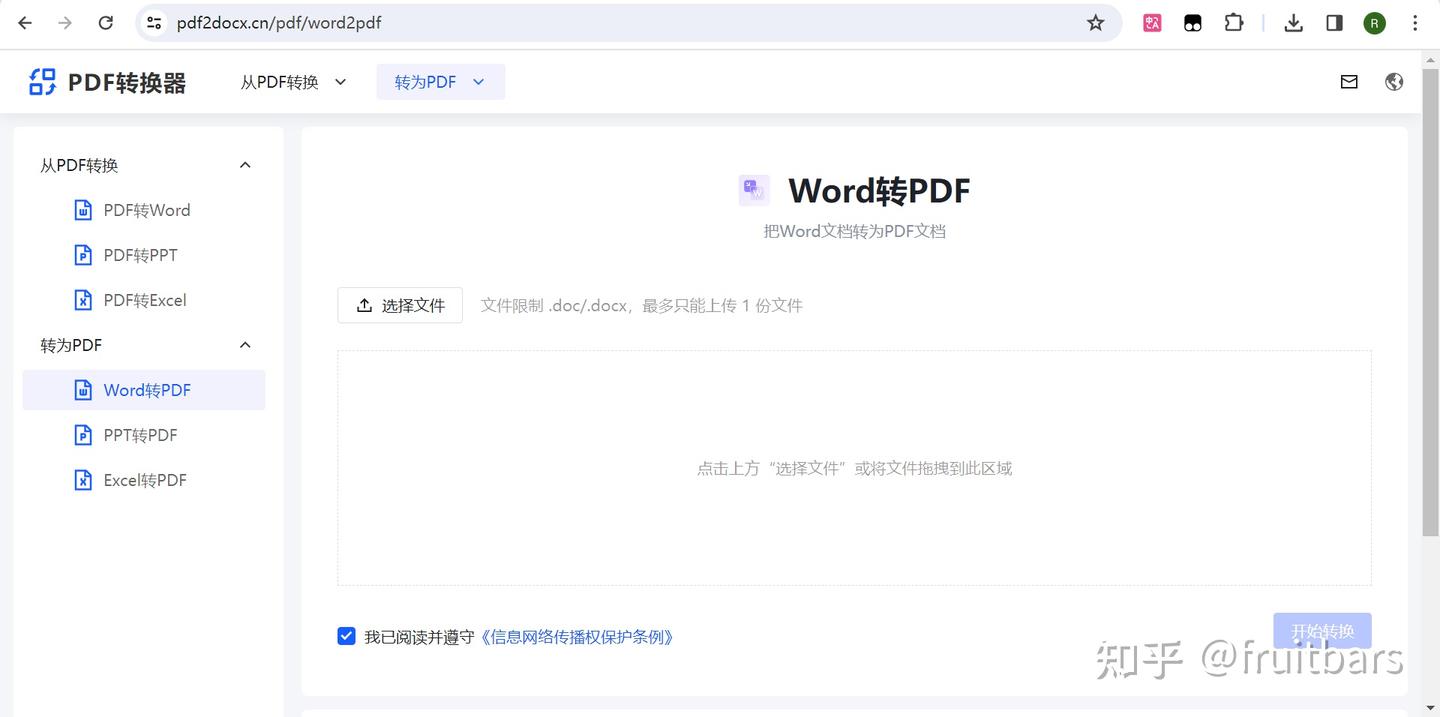This screenshot has height=717, width=1440.
Task: Uncheck the 我已阅读并遵守 agreement checkbox
Action: click(346, 636)
